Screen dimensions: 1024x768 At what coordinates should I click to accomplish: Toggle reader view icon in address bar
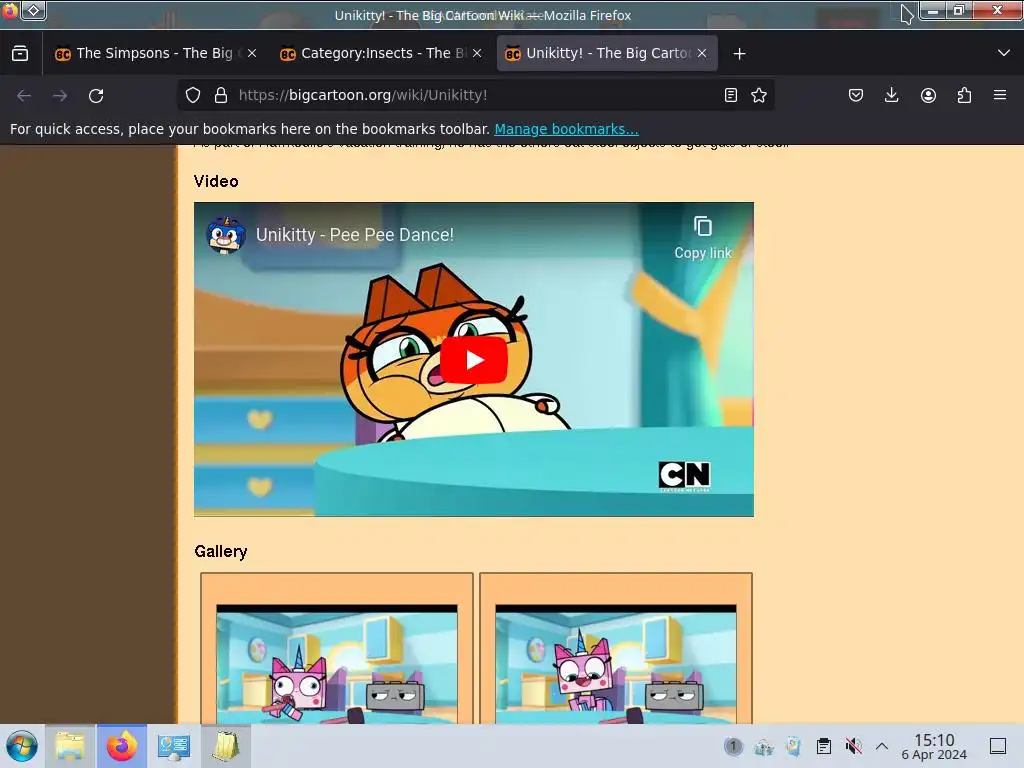[731, 95]
